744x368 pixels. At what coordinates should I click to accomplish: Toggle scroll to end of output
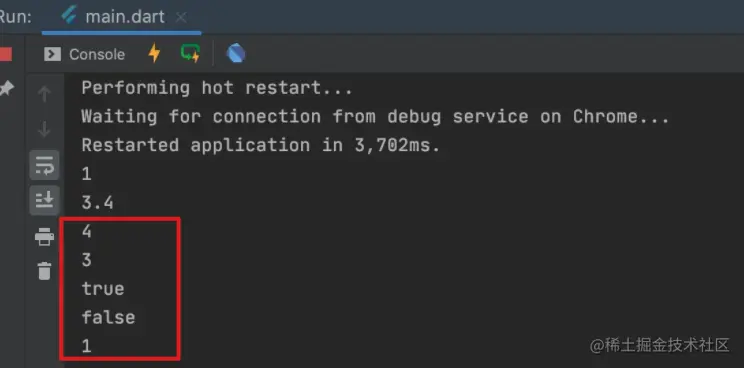click(x=45, y=200)
